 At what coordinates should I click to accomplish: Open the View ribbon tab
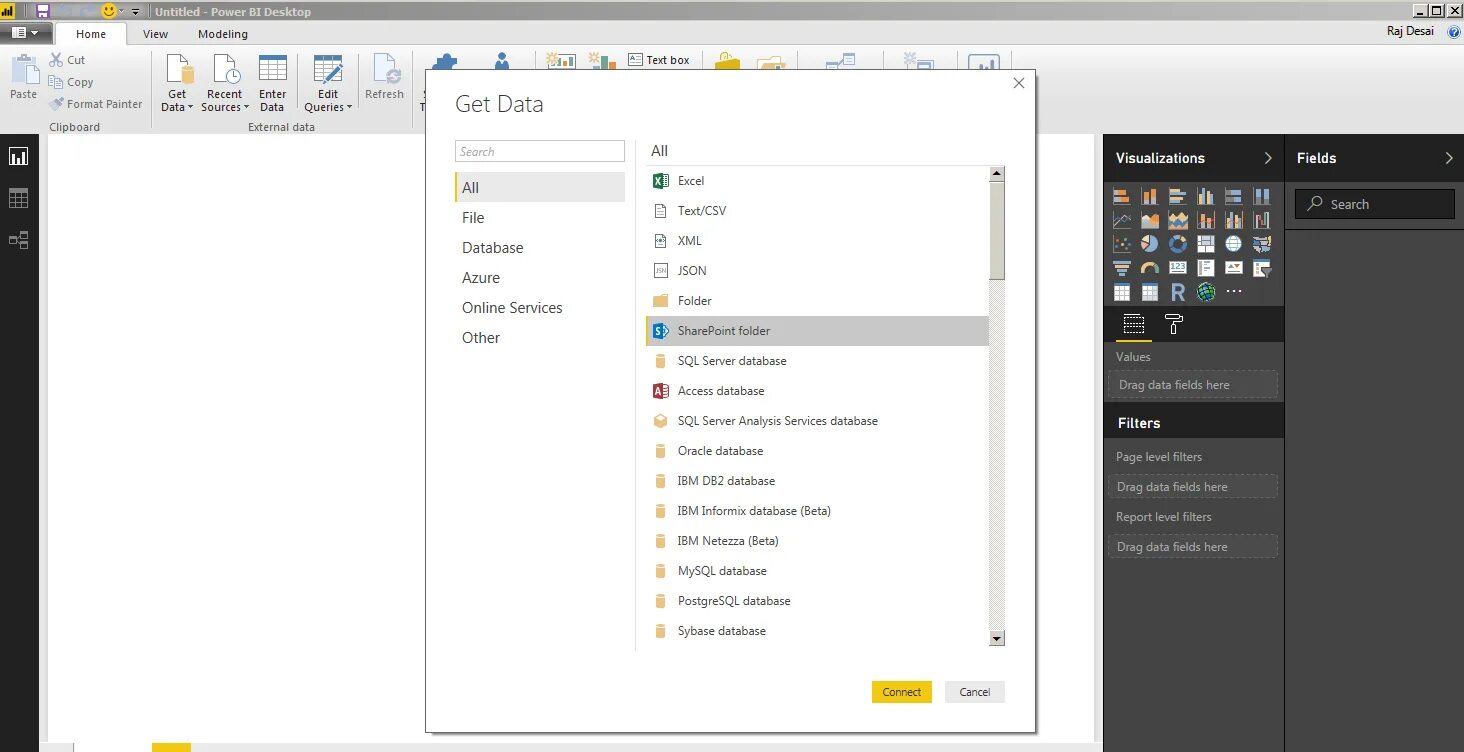155,34
